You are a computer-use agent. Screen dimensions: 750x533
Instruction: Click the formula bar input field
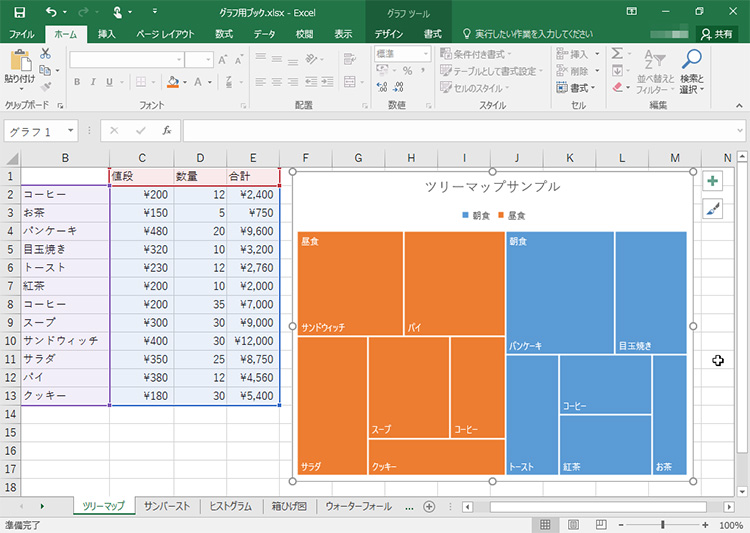pos(460,131)
